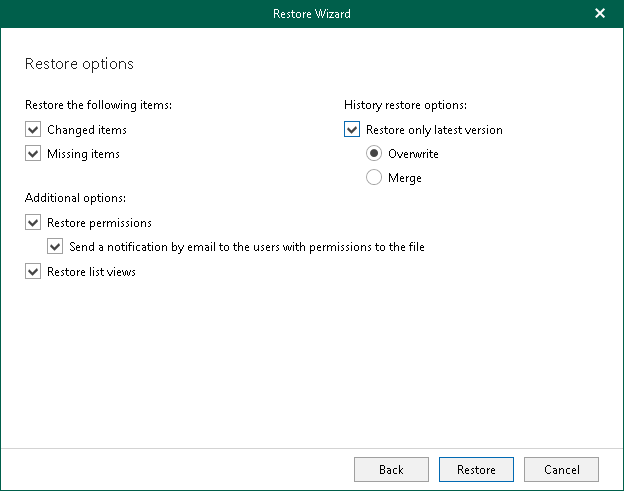The width and height of the screenshot is (624, 491).
Task: Click the Restore Wizard title bar text
Action: tap(311, 14)
